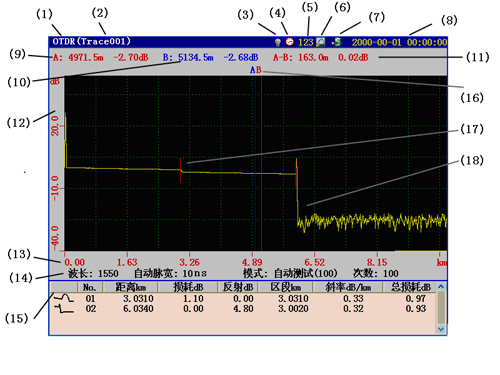Screen dimensions: 500x375
Task: Click the red B cursor label above graph
Action: point(259,70)
